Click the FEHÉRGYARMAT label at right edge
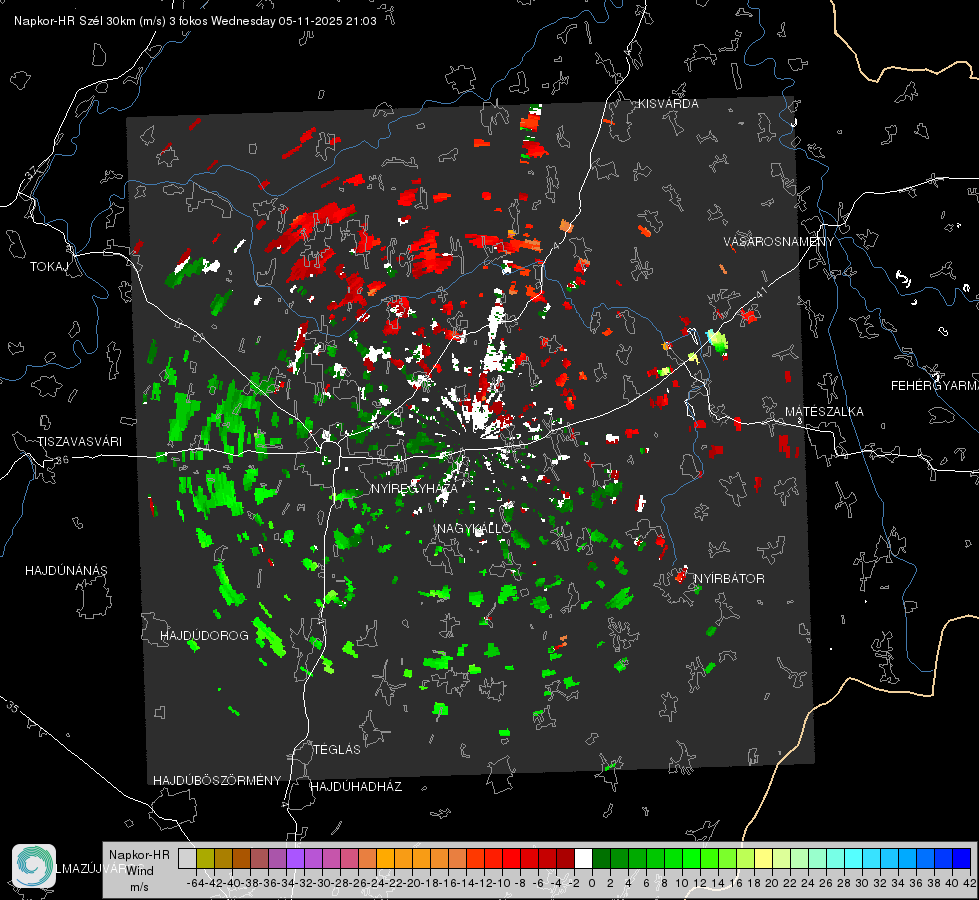Screen dimensions: 979x900 click(x=934, y=386)
